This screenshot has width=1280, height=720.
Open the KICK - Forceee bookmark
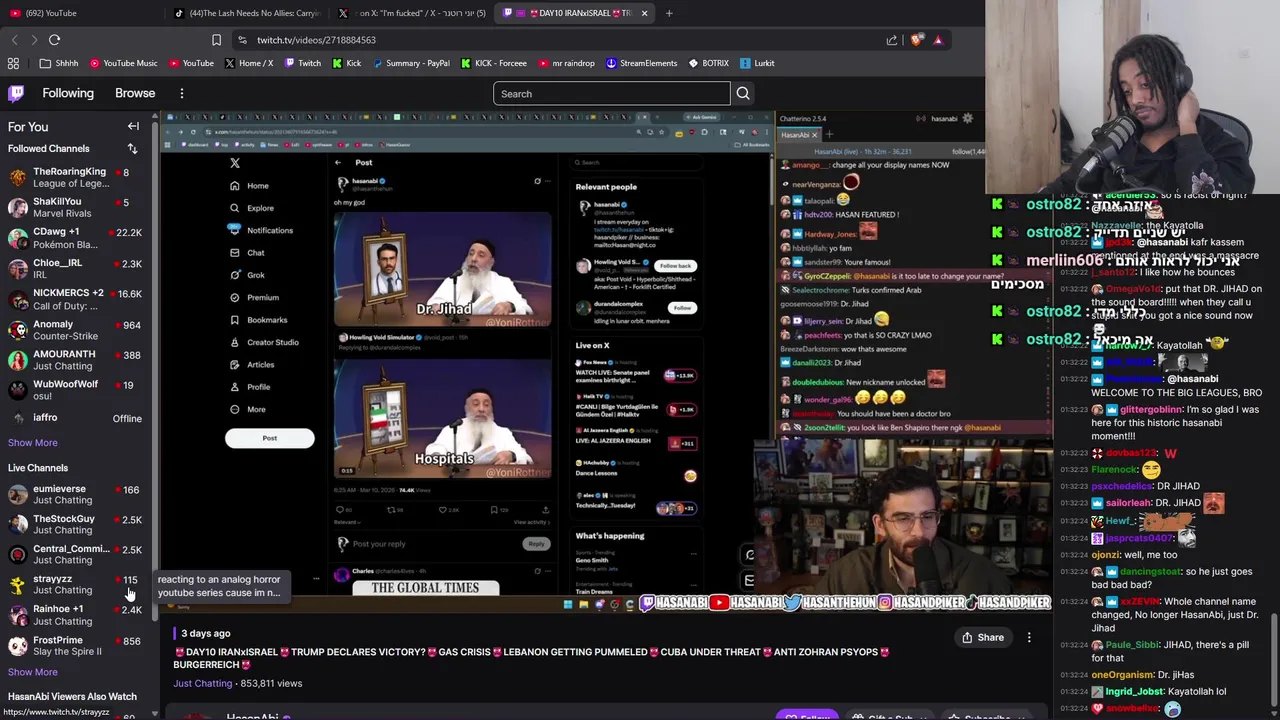[x=493, y=63]
